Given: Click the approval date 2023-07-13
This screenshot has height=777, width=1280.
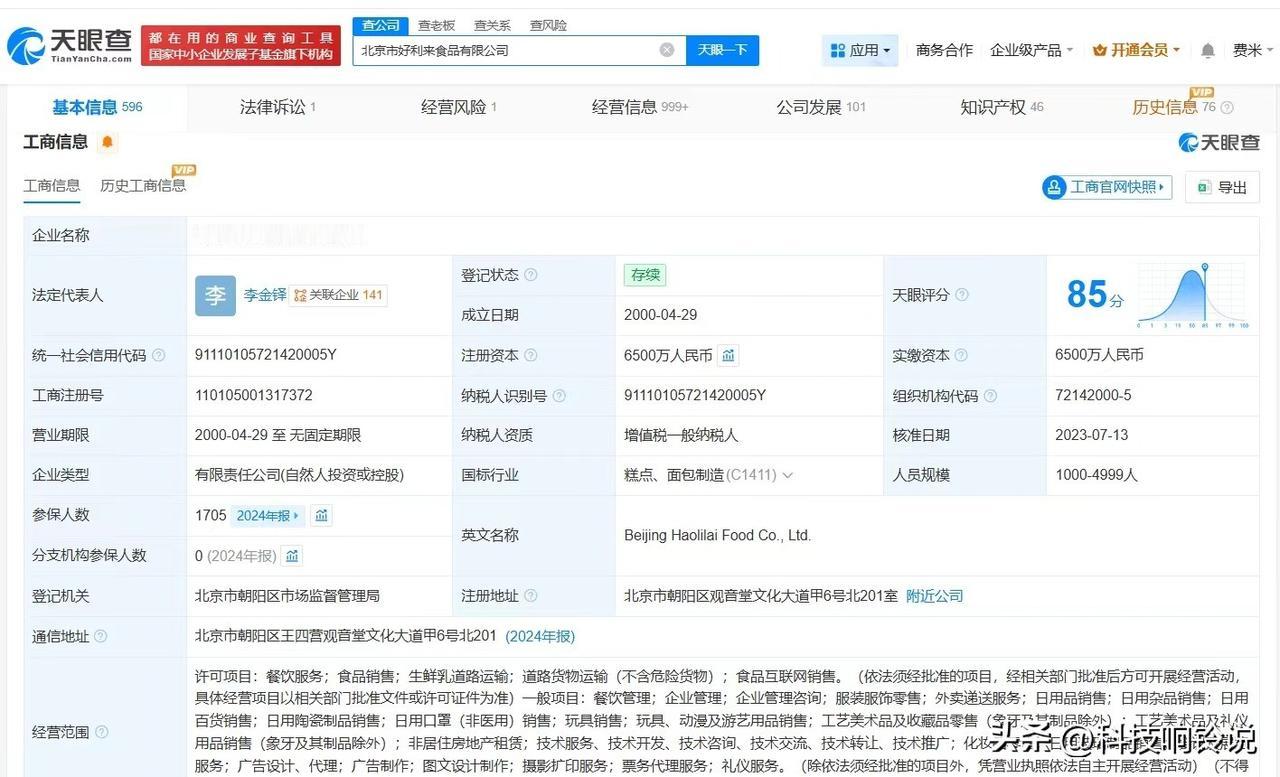Looking at the screenshot, I should click(x=1092, y=435).
